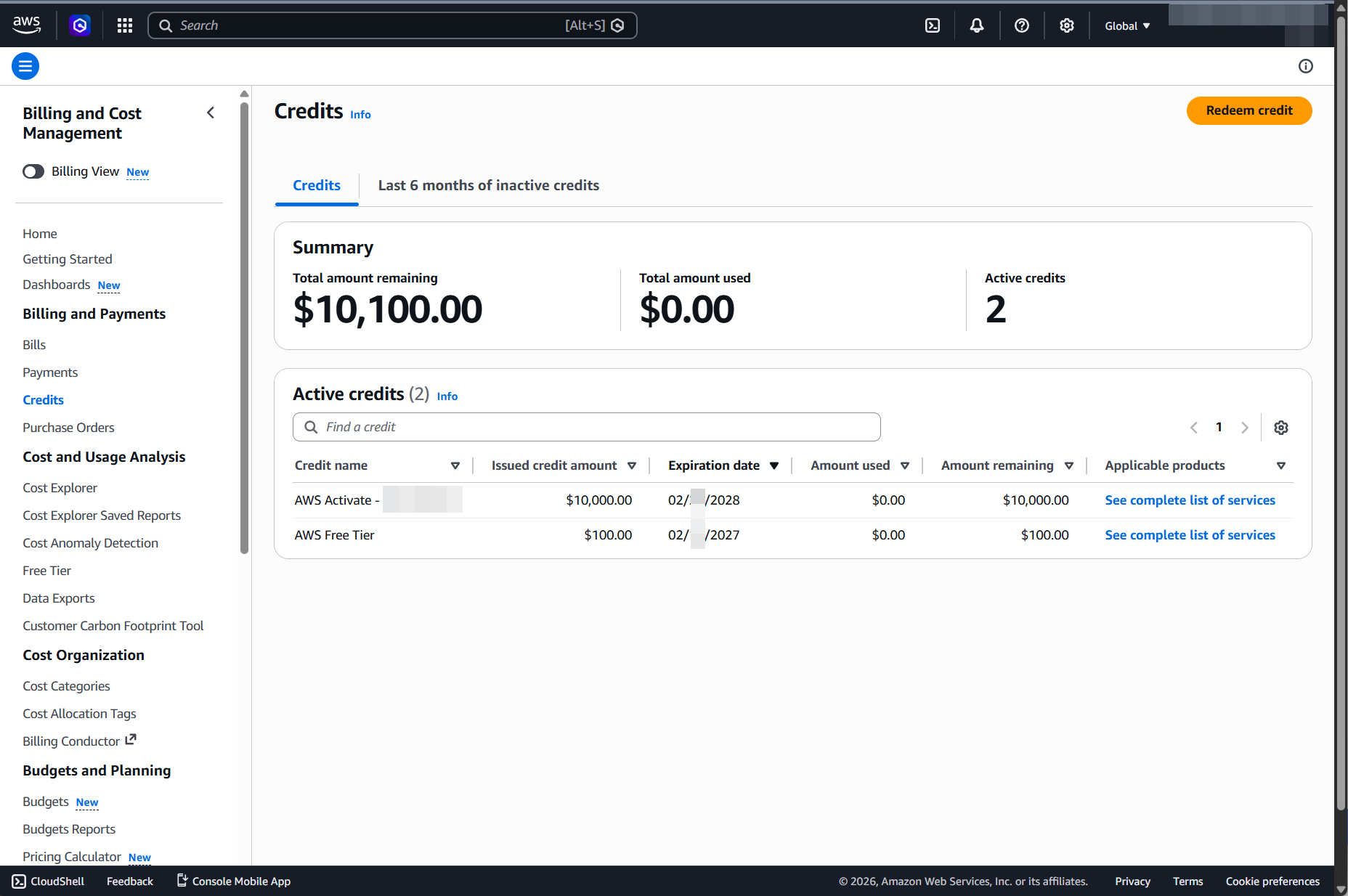Open Budgets Reports in the sidebar

(x=69, y=829)
